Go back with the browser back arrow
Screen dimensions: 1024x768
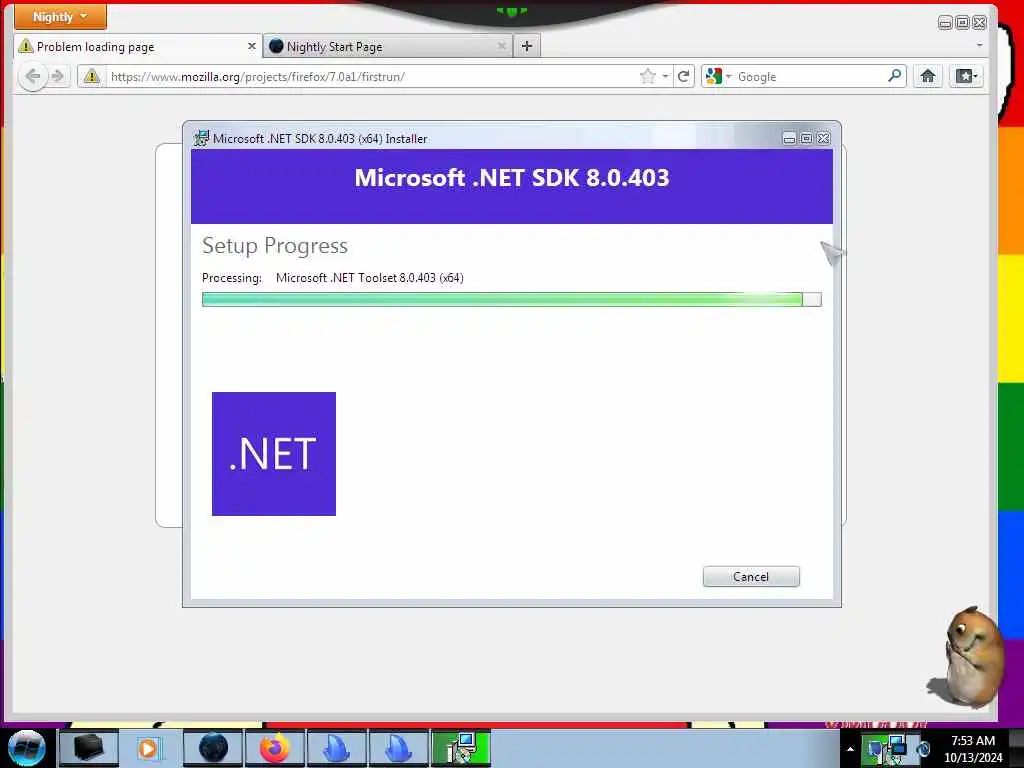pyautogui.click(x=33, y=76)
